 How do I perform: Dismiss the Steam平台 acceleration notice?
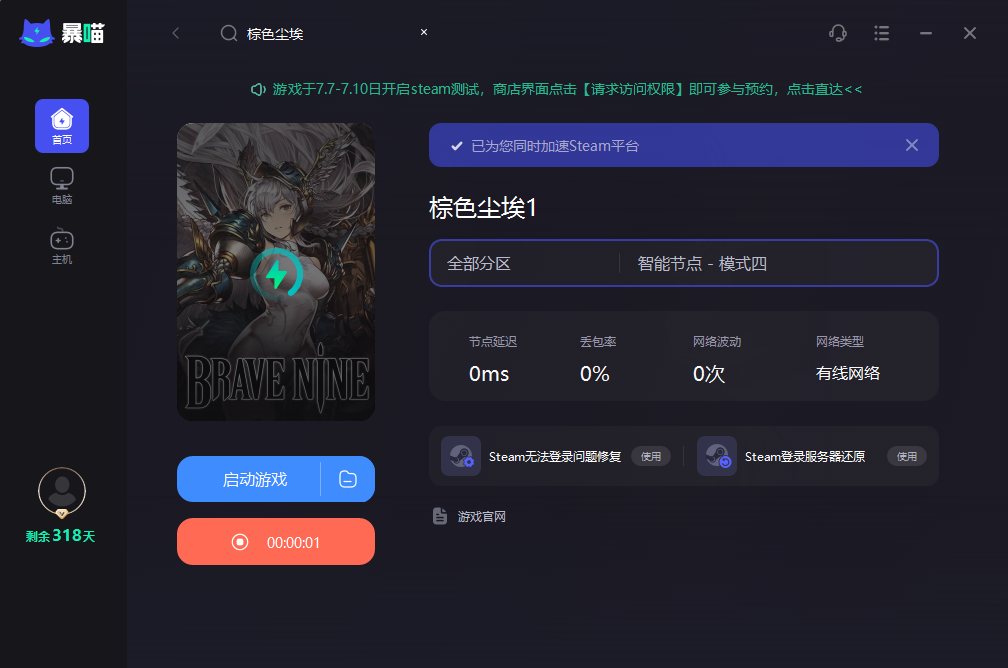coord(912,145)
